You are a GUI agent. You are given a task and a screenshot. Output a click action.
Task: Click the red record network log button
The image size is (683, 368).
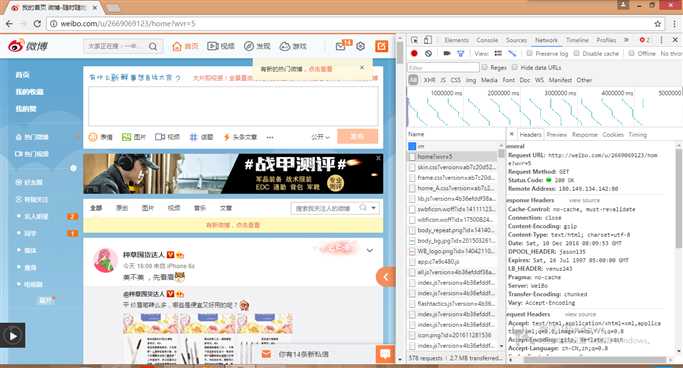(x=414, y=53)
